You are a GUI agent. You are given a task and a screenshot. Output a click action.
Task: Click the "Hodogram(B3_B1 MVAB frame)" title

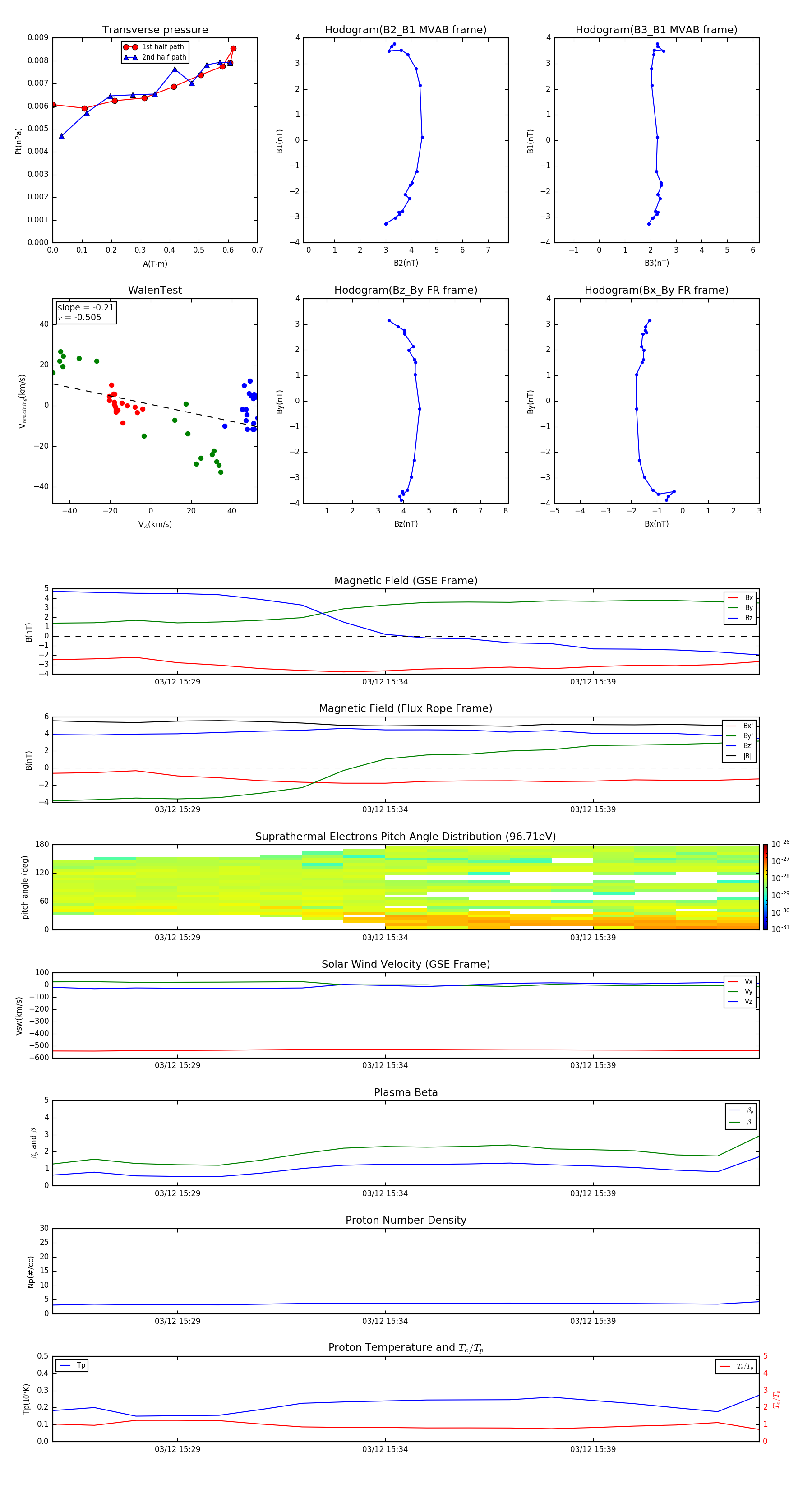click(656, 30)
